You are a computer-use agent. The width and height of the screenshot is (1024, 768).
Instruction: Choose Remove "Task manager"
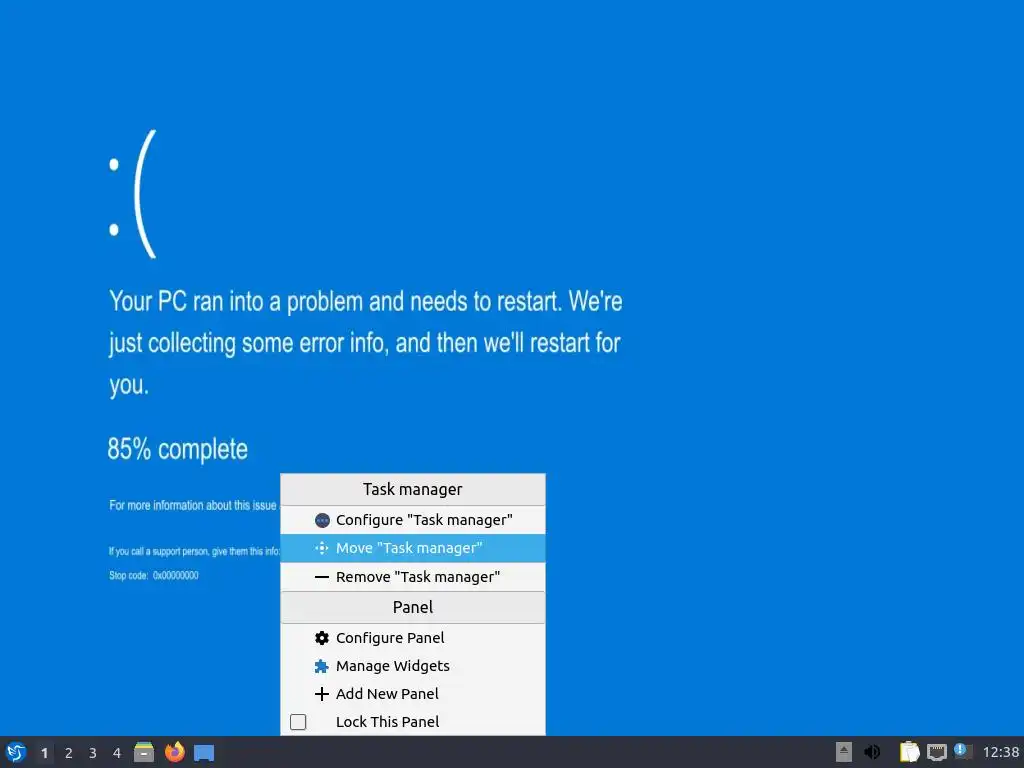click(x=413, y=577)
